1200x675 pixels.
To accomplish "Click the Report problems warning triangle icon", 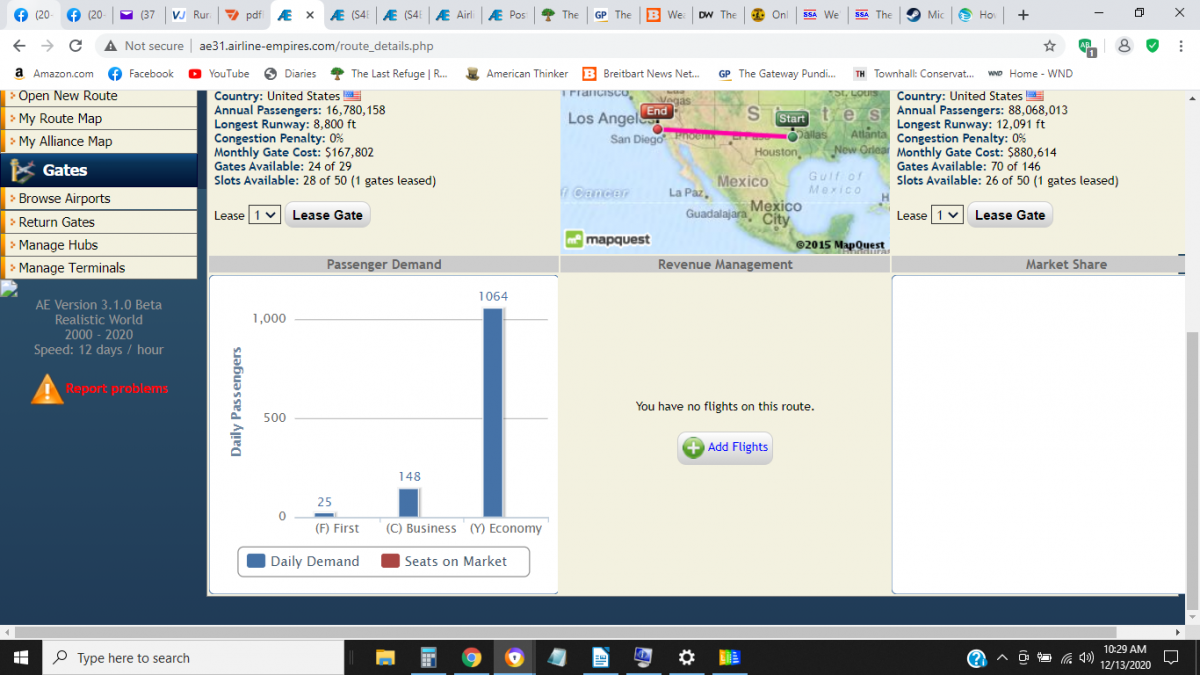I will 47,389.
